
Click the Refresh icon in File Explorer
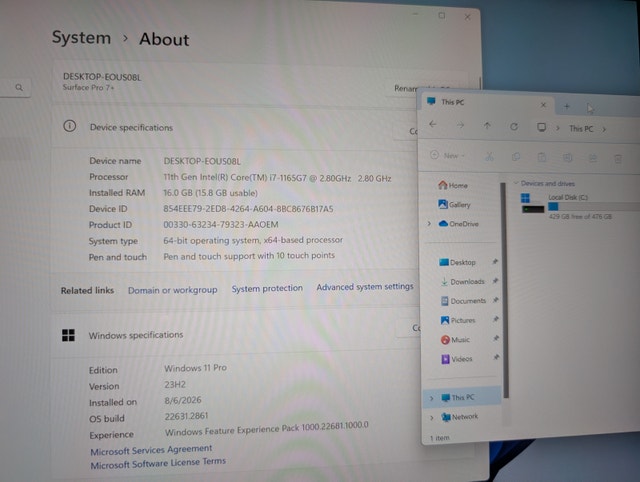pyautogui.click(x=514, y=127)
